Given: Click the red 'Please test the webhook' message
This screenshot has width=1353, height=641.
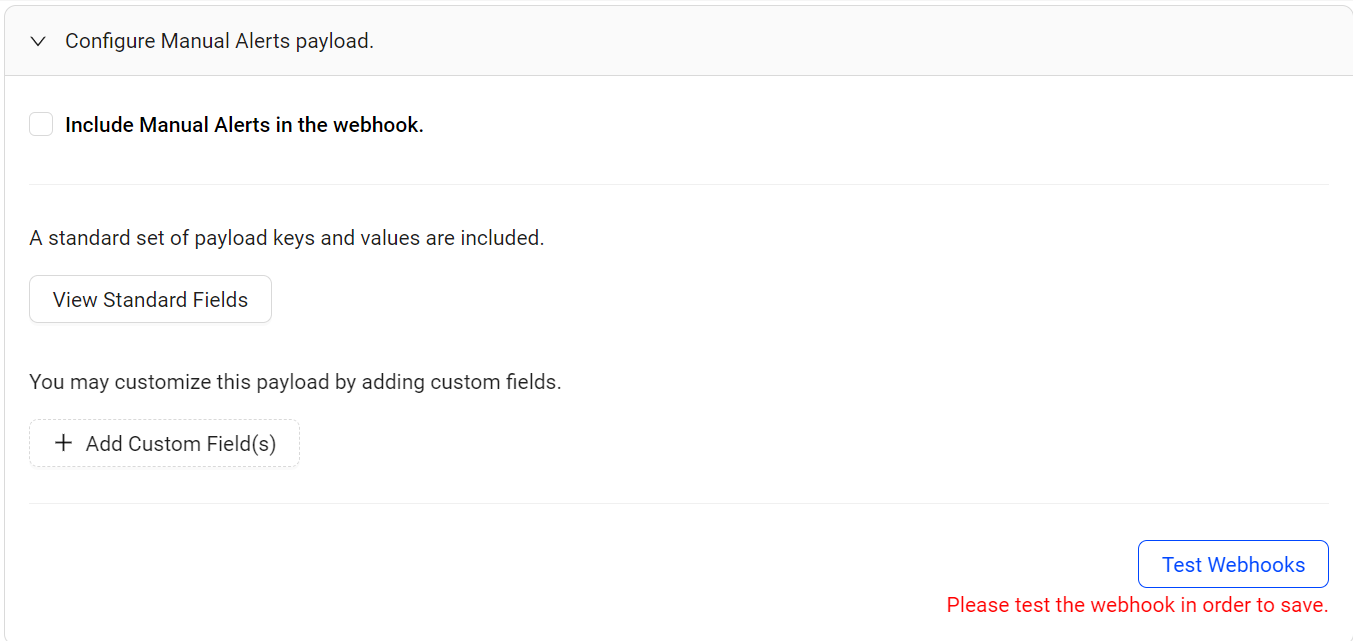Looking at the screenshot, I should click(1137, 605).
